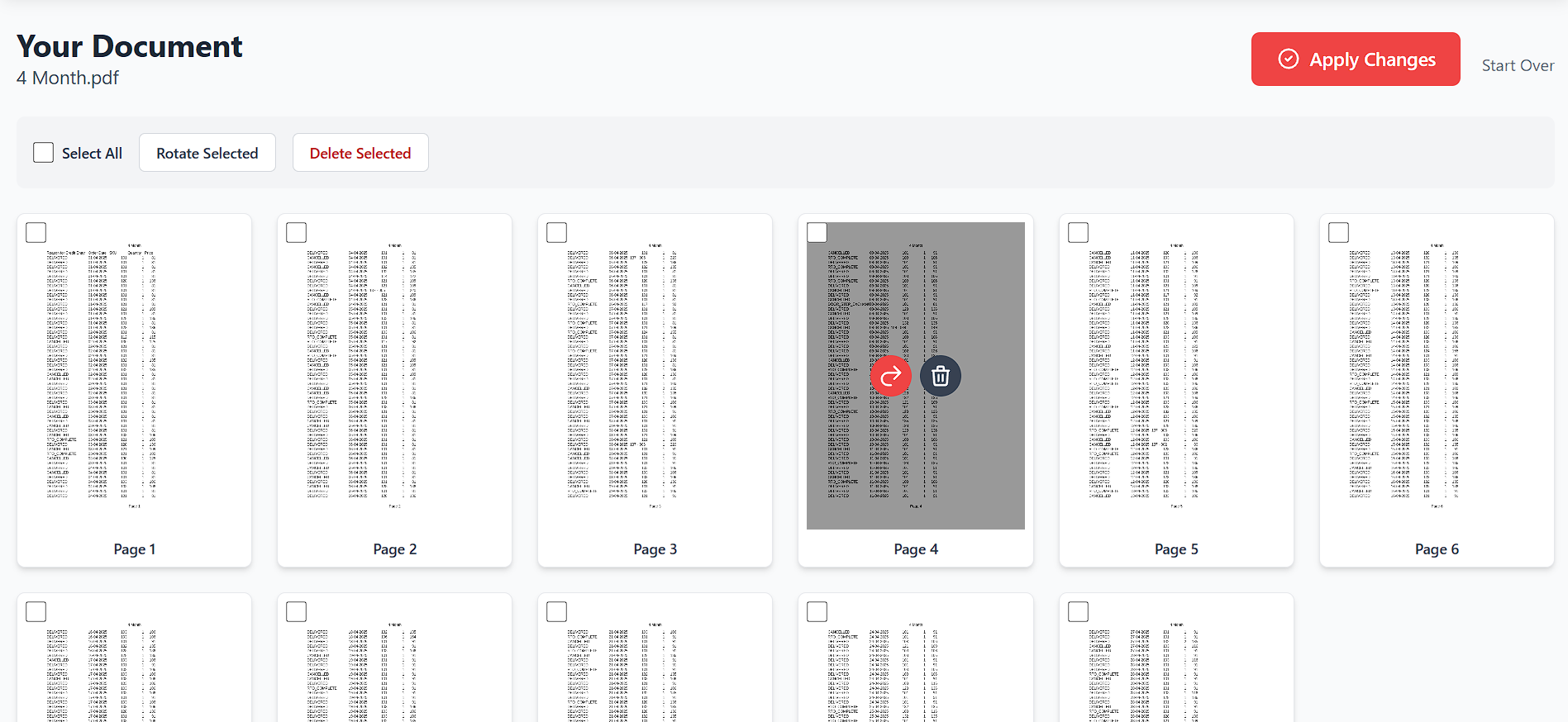Click the rotate icon on Page 4
The width and height of the screenshot is (1568, 722).
pos(890,377)
